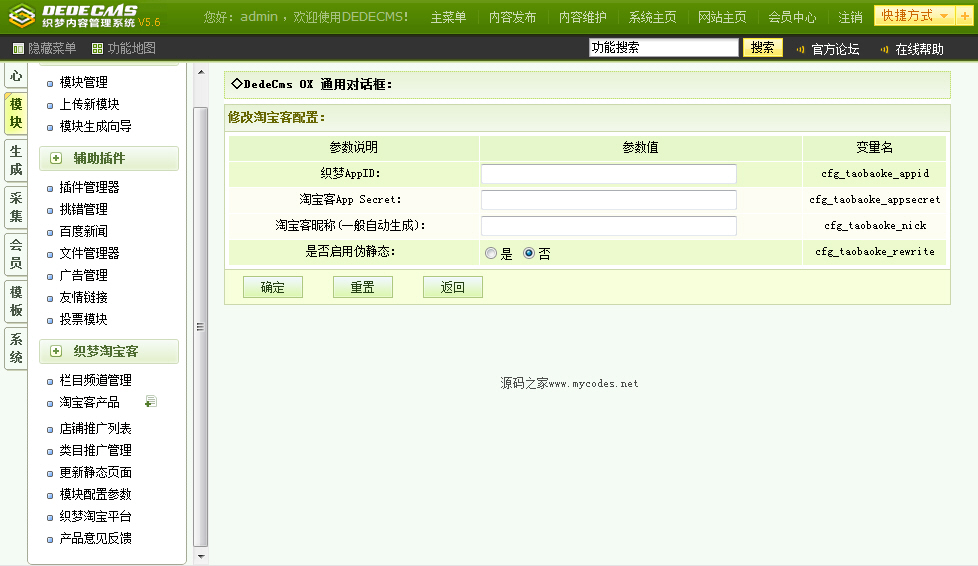Open 店铺推广列表 in sidebar

click(x=95, y=429)
